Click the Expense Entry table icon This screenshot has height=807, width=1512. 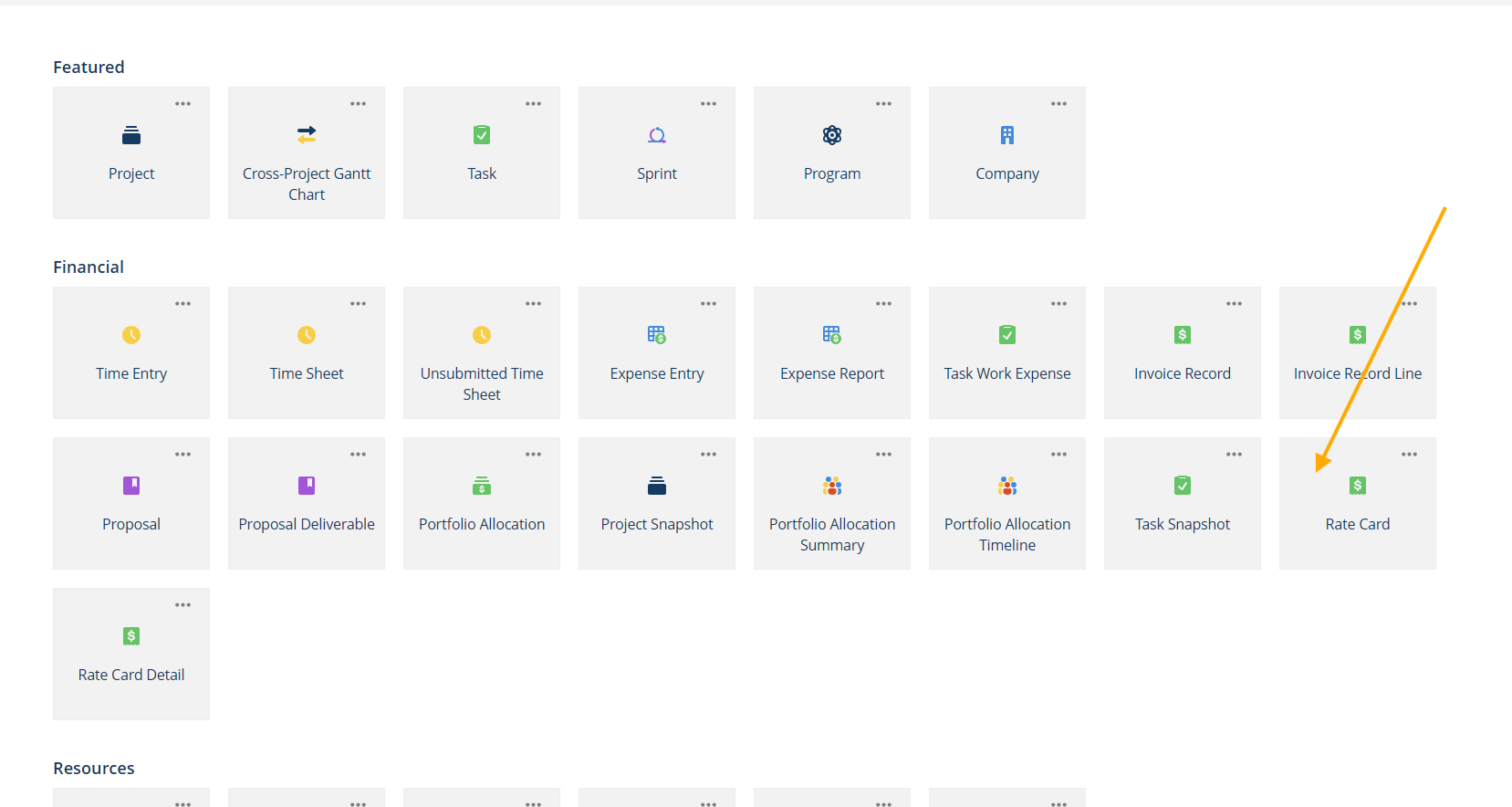pos(657,335)
